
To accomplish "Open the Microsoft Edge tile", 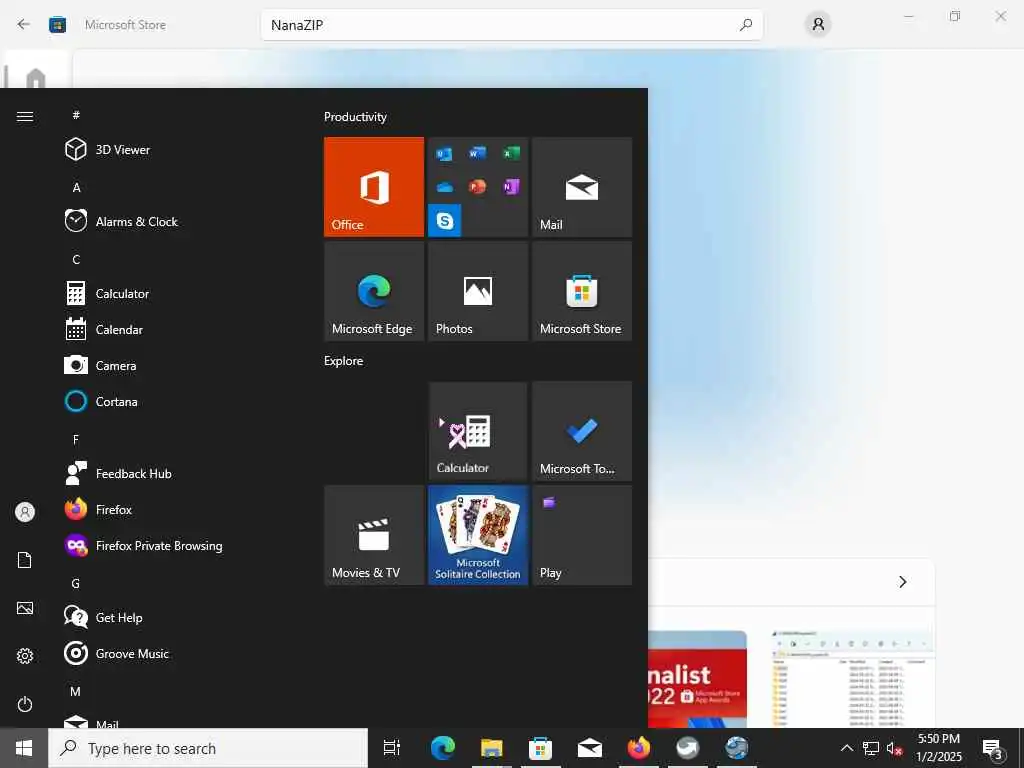I will [x=374, y=291].
